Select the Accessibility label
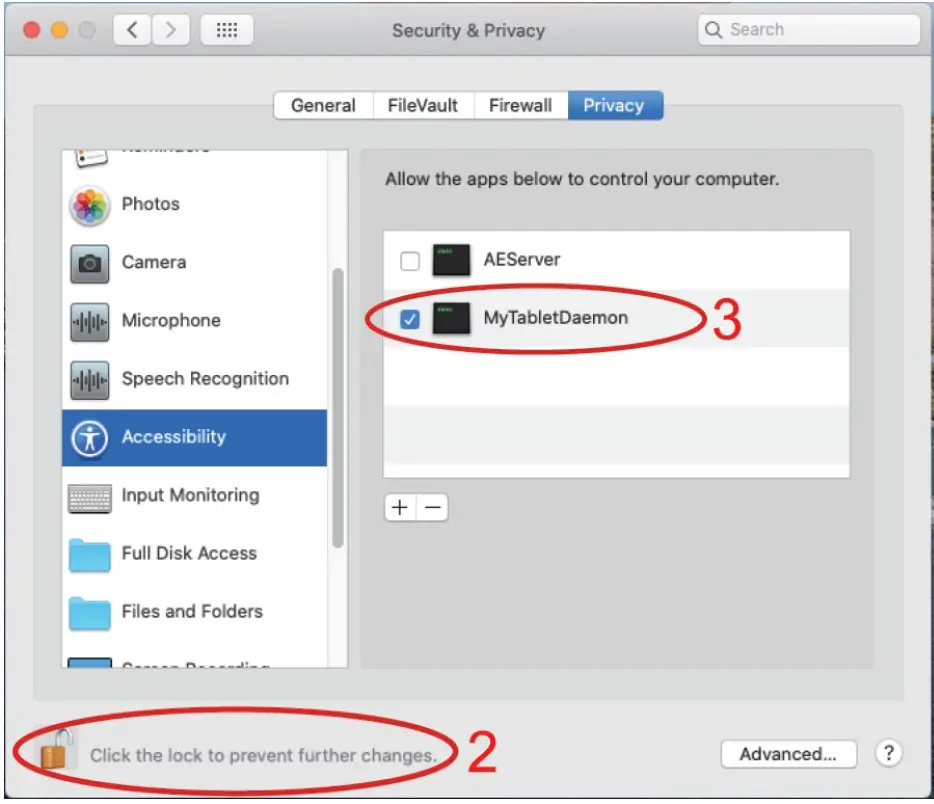 pyautogui.click(x=174, y=437)
